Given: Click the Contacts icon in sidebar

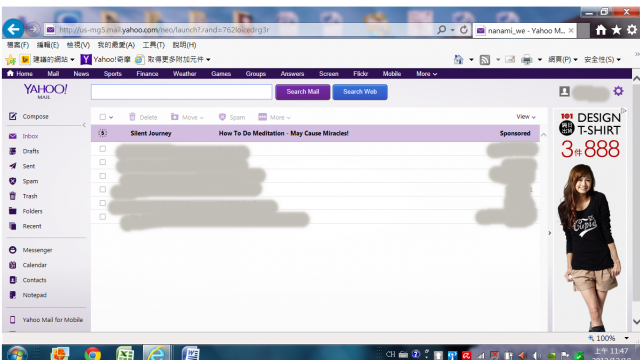Looking at the screenshot, I should pos(13,280).
